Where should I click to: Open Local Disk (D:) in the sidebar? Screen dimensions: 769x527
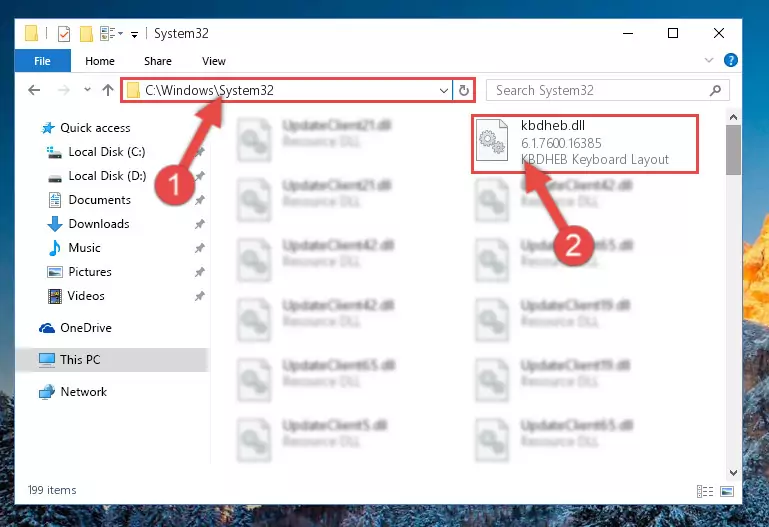pyautogui.click(x=107, y=176)
